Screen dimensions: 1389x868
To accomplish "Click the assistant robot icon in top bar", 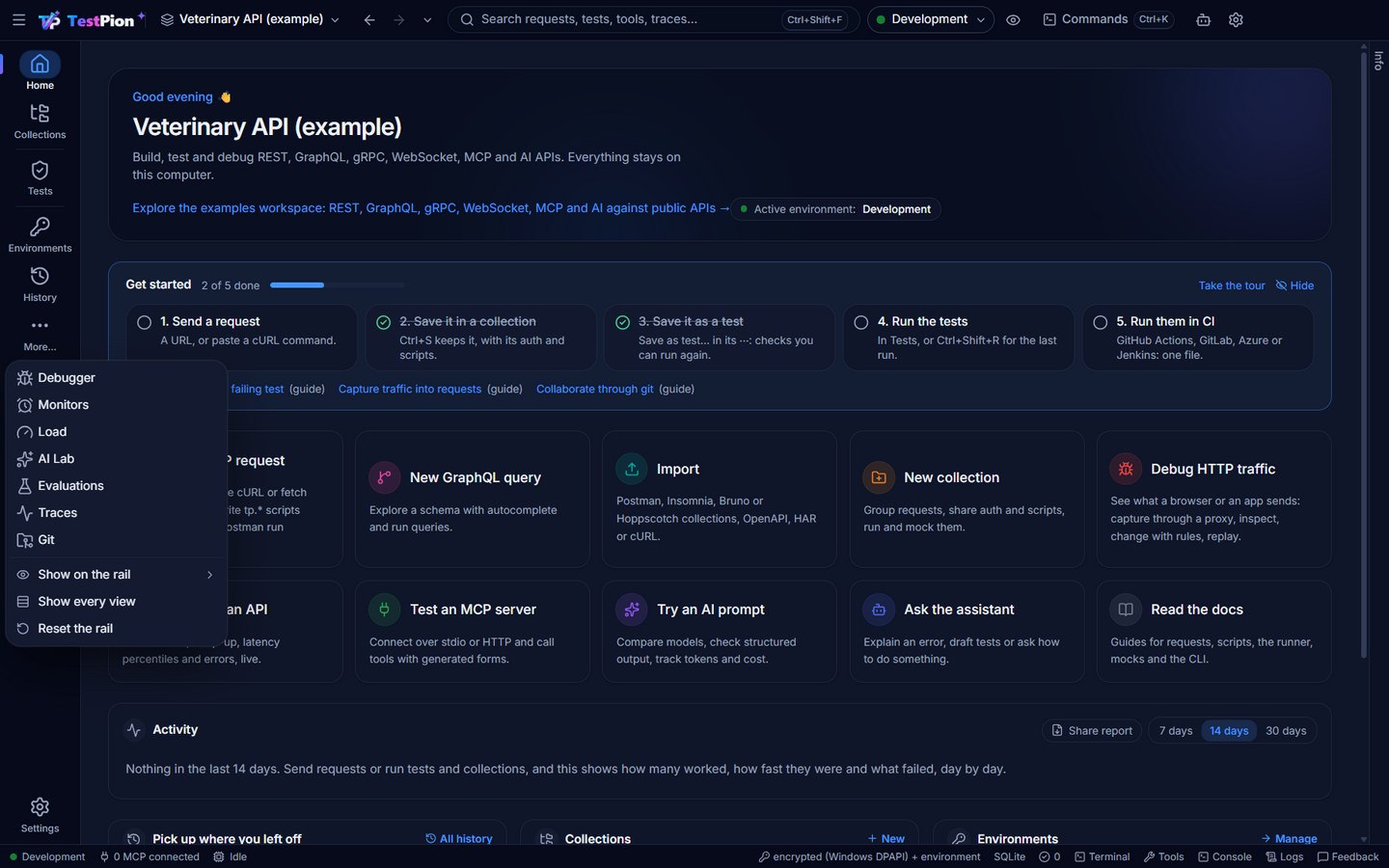I will (x=1203, y=19).
